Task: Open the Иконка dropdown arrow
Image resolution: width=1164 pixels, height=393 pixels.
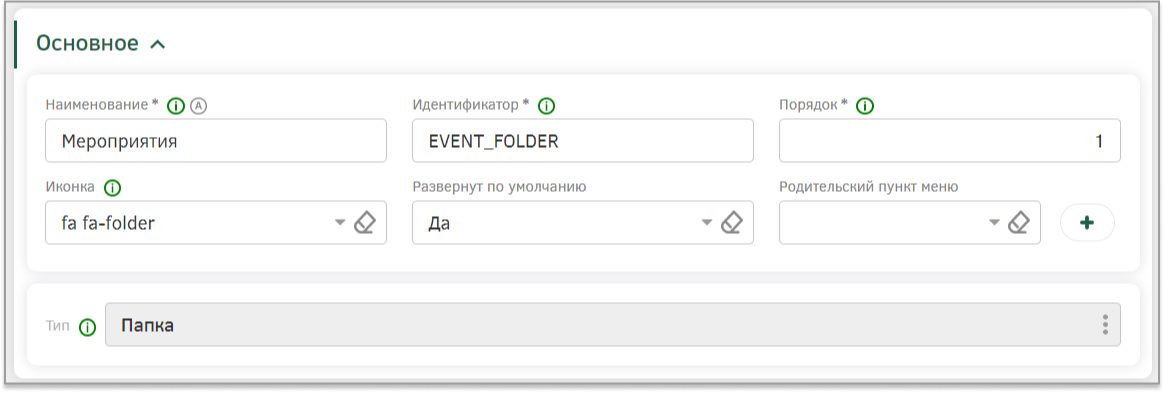Action: coord(340,222)
